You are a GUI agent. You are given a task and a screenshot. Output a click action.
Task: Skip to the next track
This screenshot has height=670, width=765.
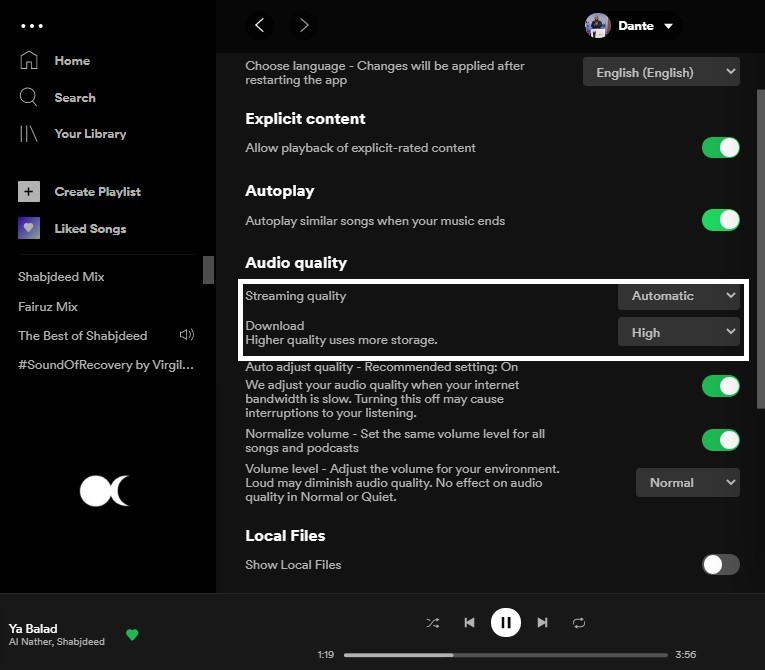coord(542,623)
